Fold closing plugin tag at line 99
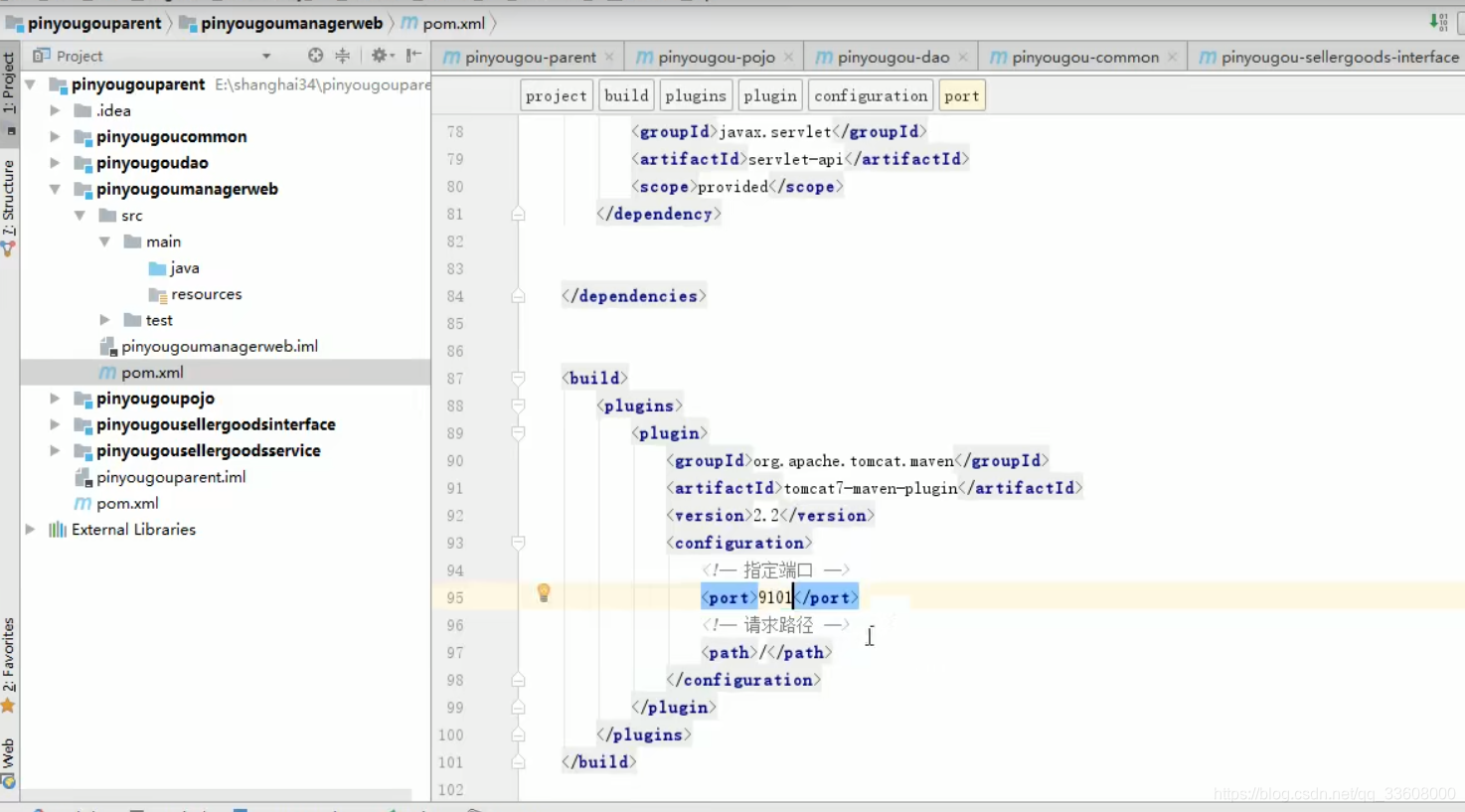 [x=518, y=708]
